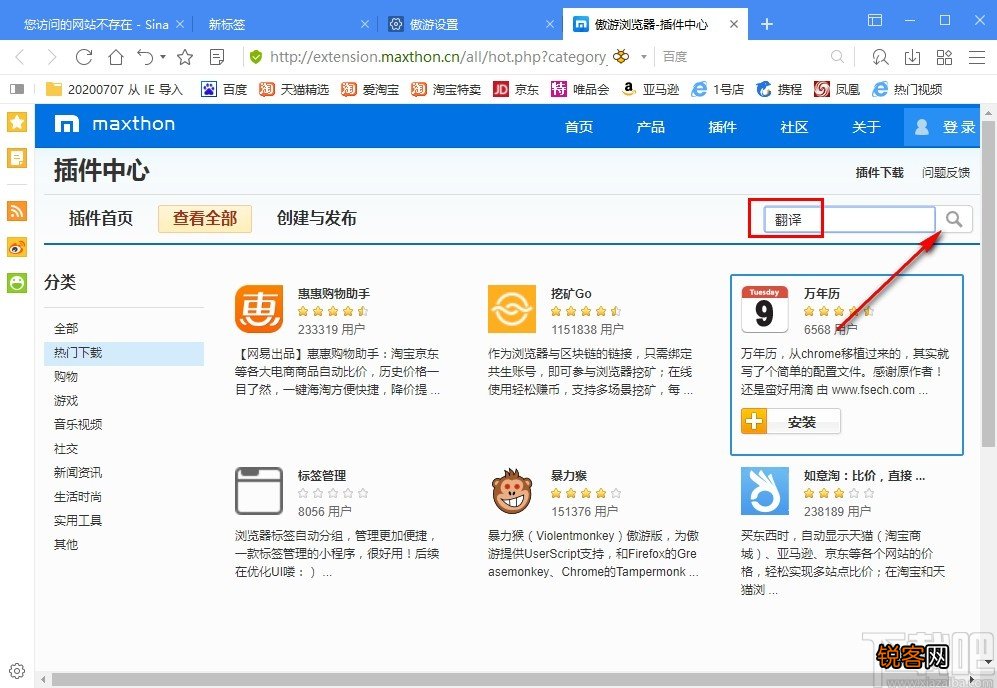Open 关于 in maxthon navigation
This screenshot has height=688, width=997.
(x=866, y=127)
